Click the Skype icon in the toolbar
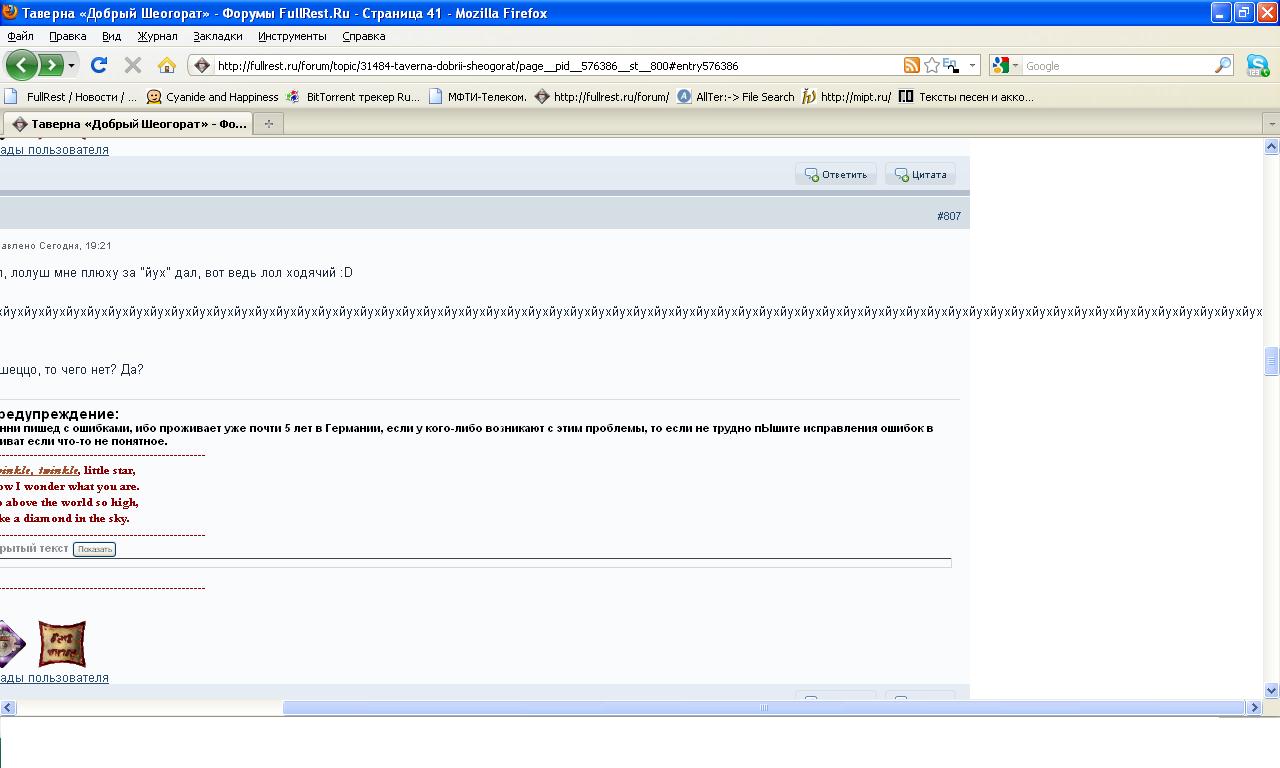This screenshot has width=1280, height=768. click(x=1257, y=66)
